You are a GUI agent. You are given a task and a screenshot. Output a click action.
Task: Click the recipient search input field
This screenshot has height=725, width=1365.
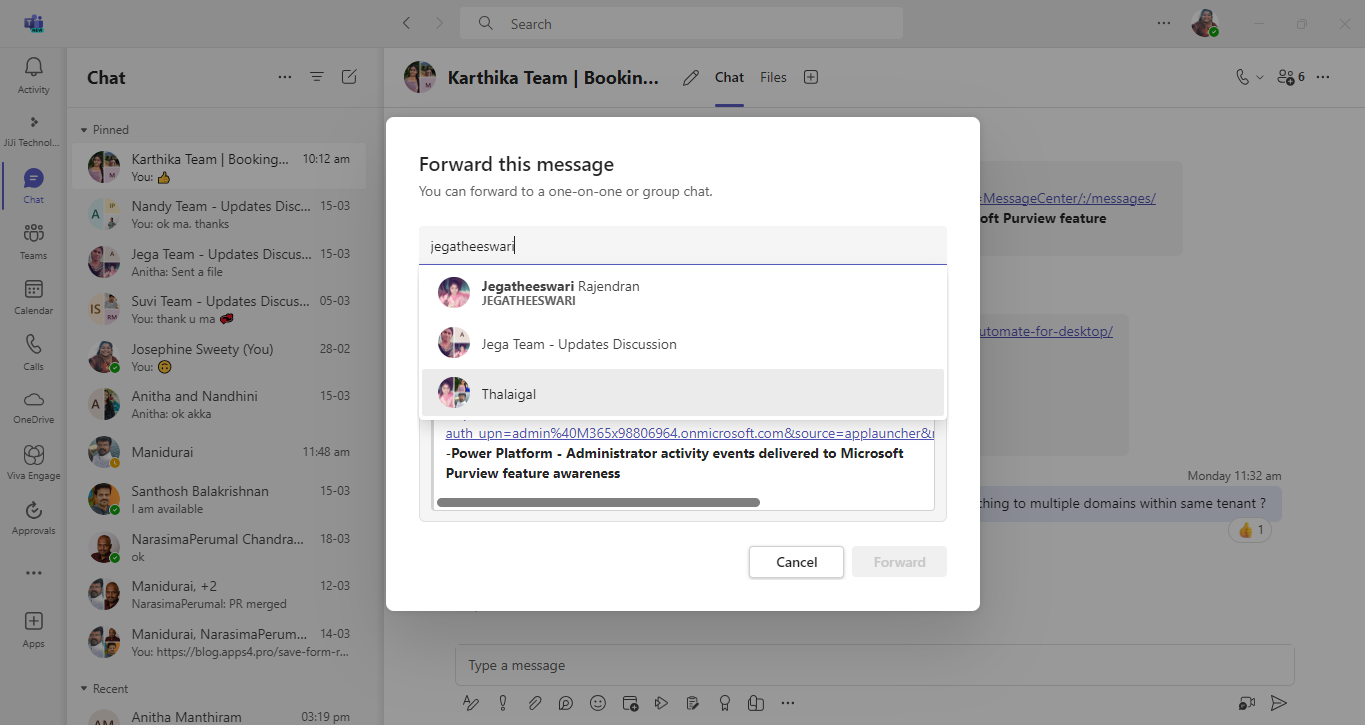pyautogui.click(x=682, y=246)
